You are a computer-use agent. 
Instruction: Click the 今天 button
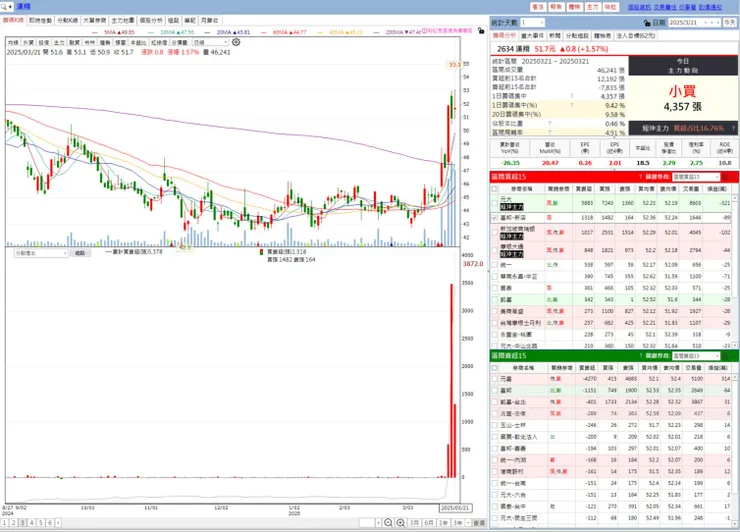730,23
